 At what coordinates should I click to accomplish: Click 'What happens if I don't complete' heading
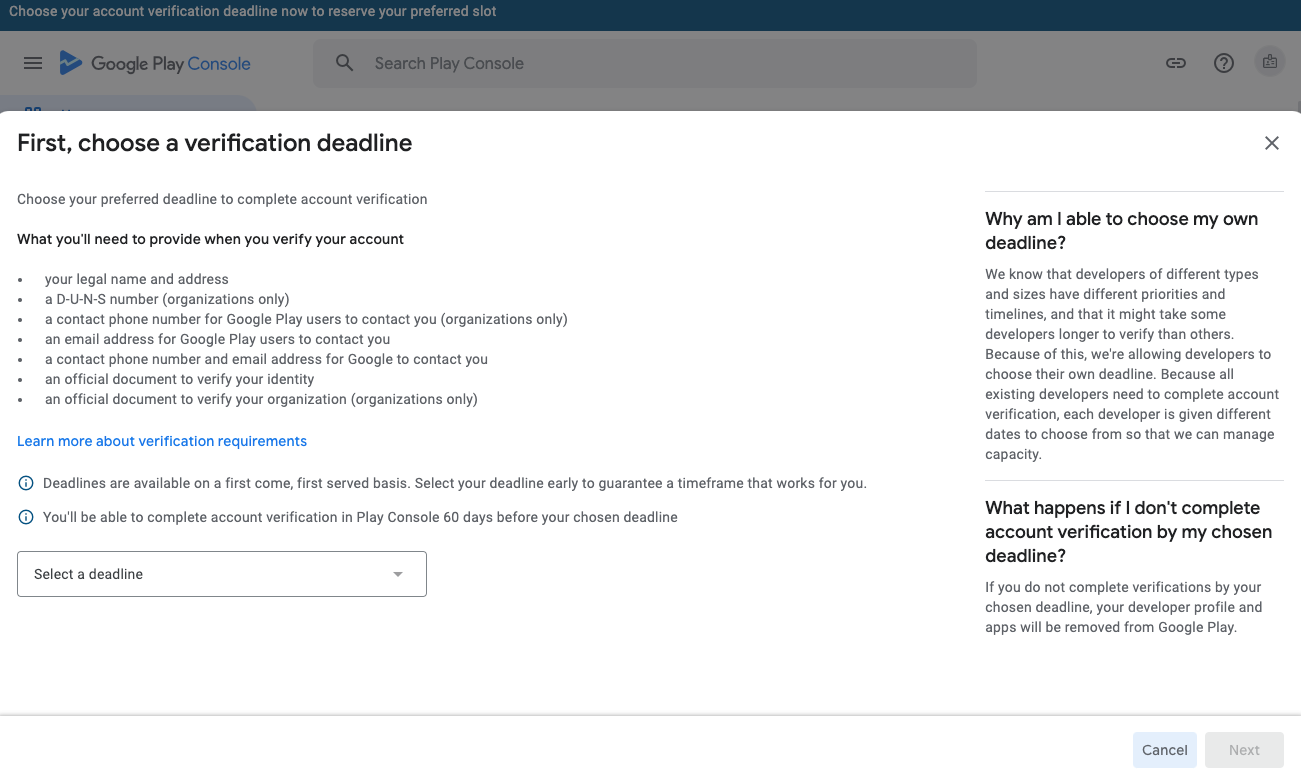1128,531
